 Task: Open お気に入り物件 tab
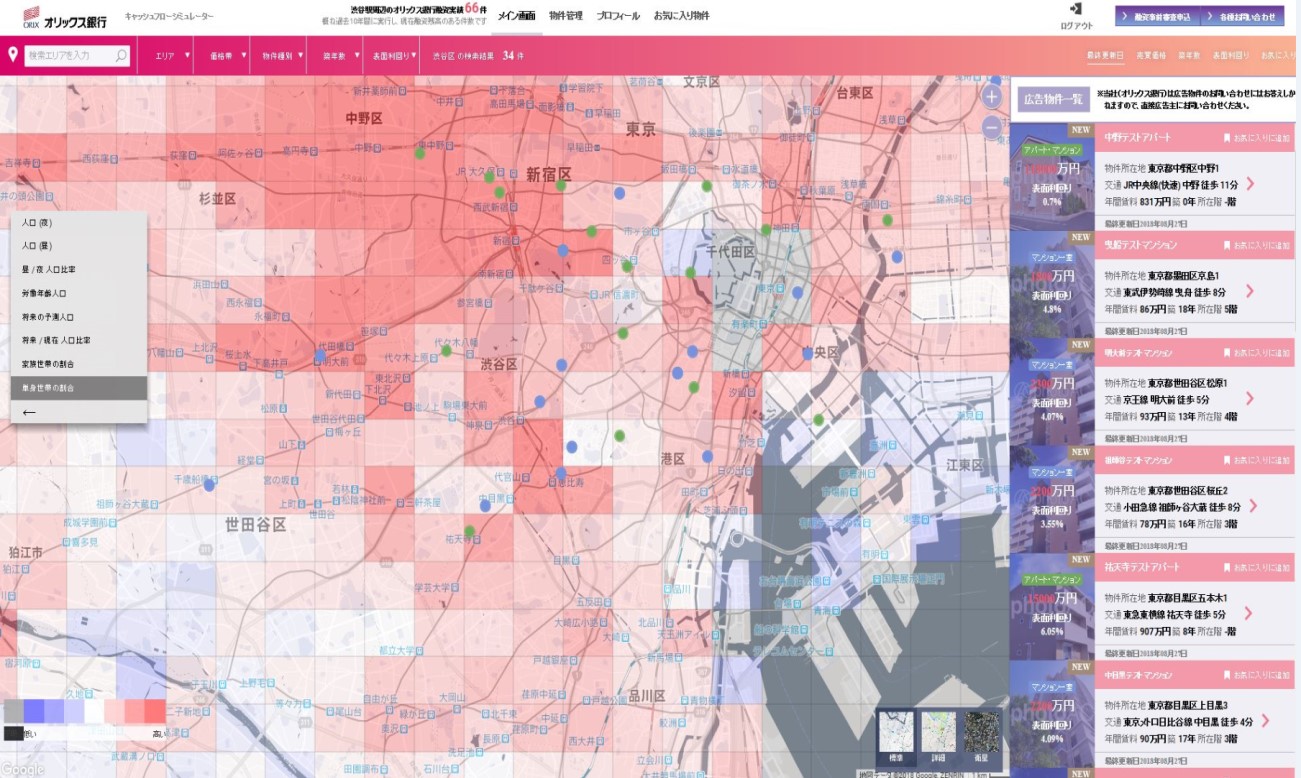coord(681,16)
